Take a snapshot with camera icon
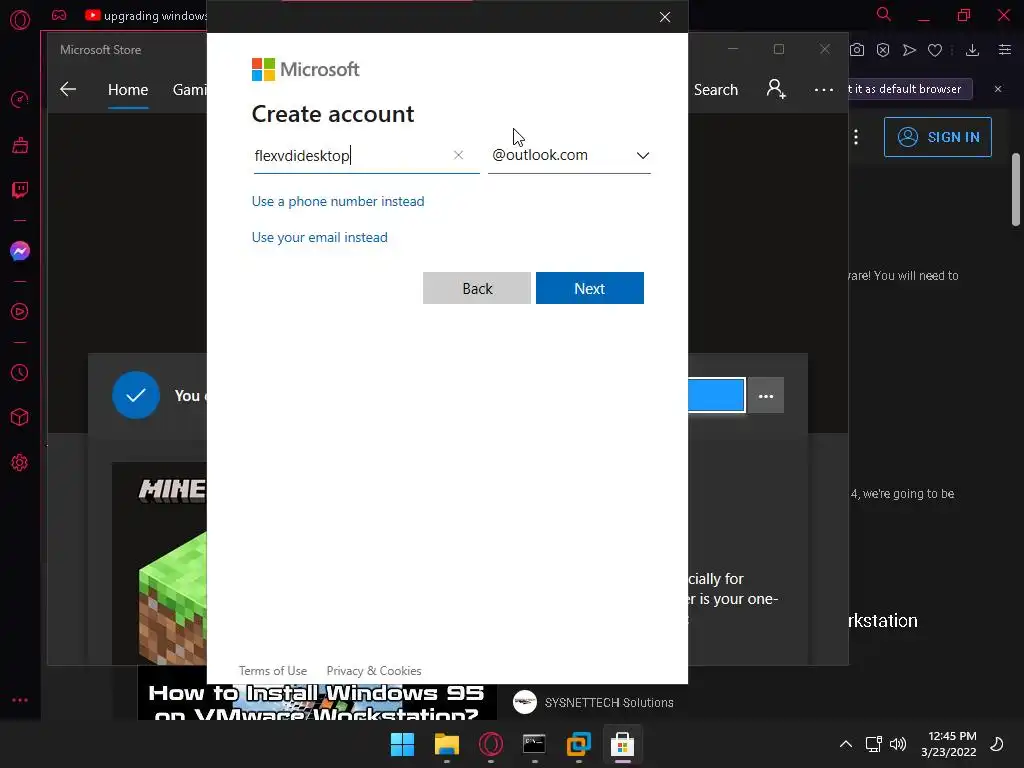Image resolution: width=1024 pixels, height=768 pixels. [857, 50]
